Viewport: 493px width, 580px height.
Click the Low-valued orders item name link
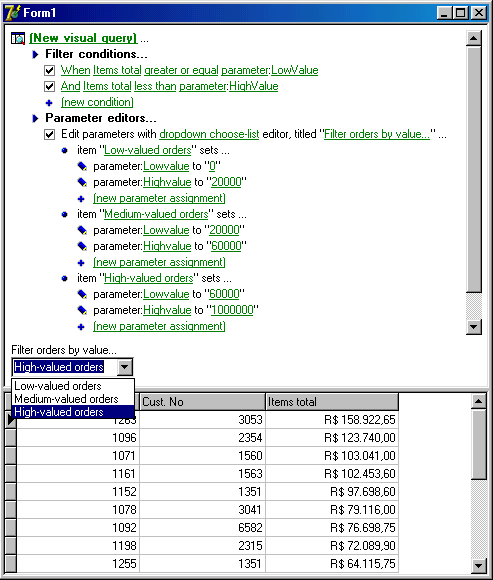[148, 150]
